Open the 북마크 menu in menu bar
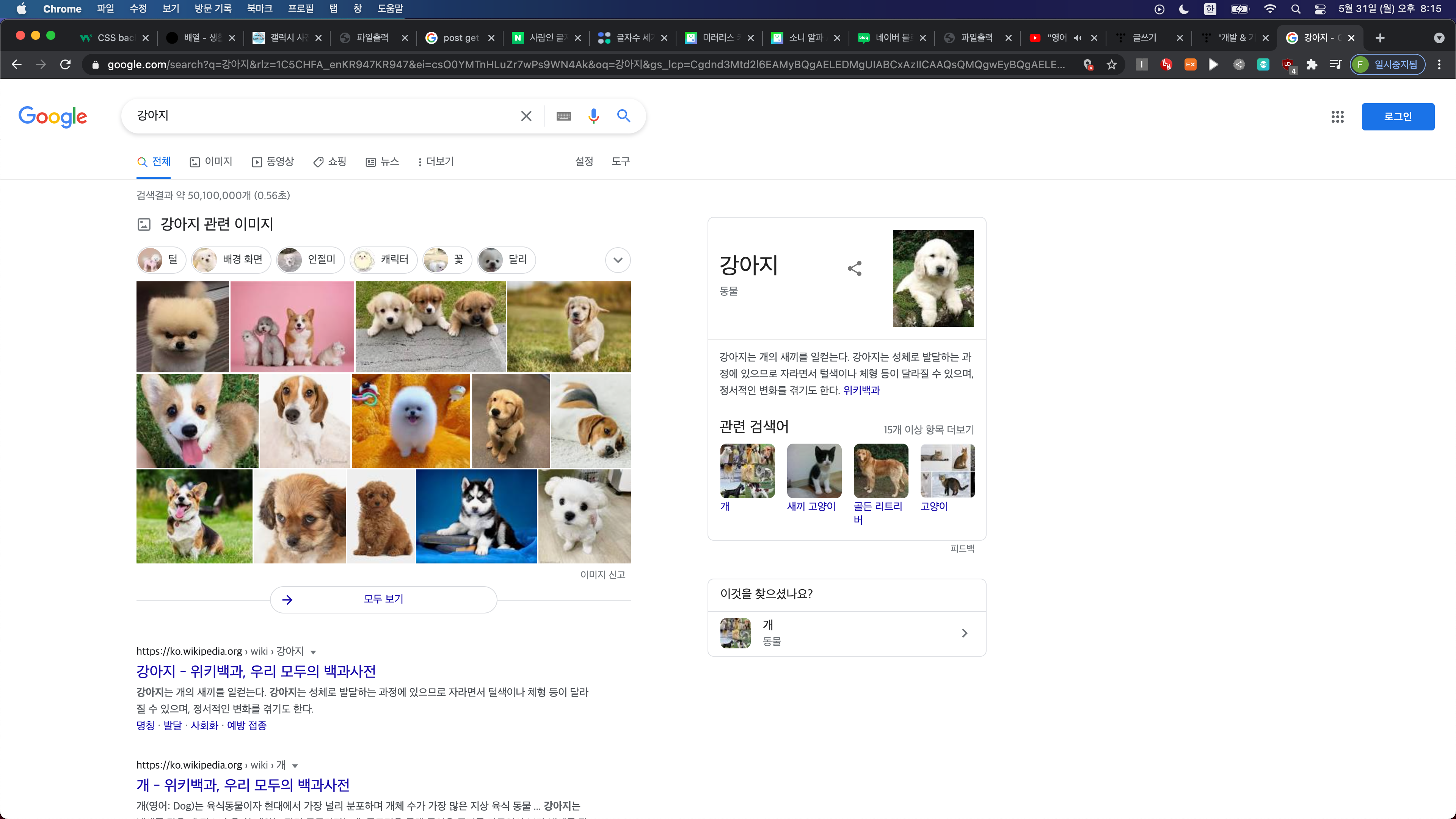 click(259, 8)
